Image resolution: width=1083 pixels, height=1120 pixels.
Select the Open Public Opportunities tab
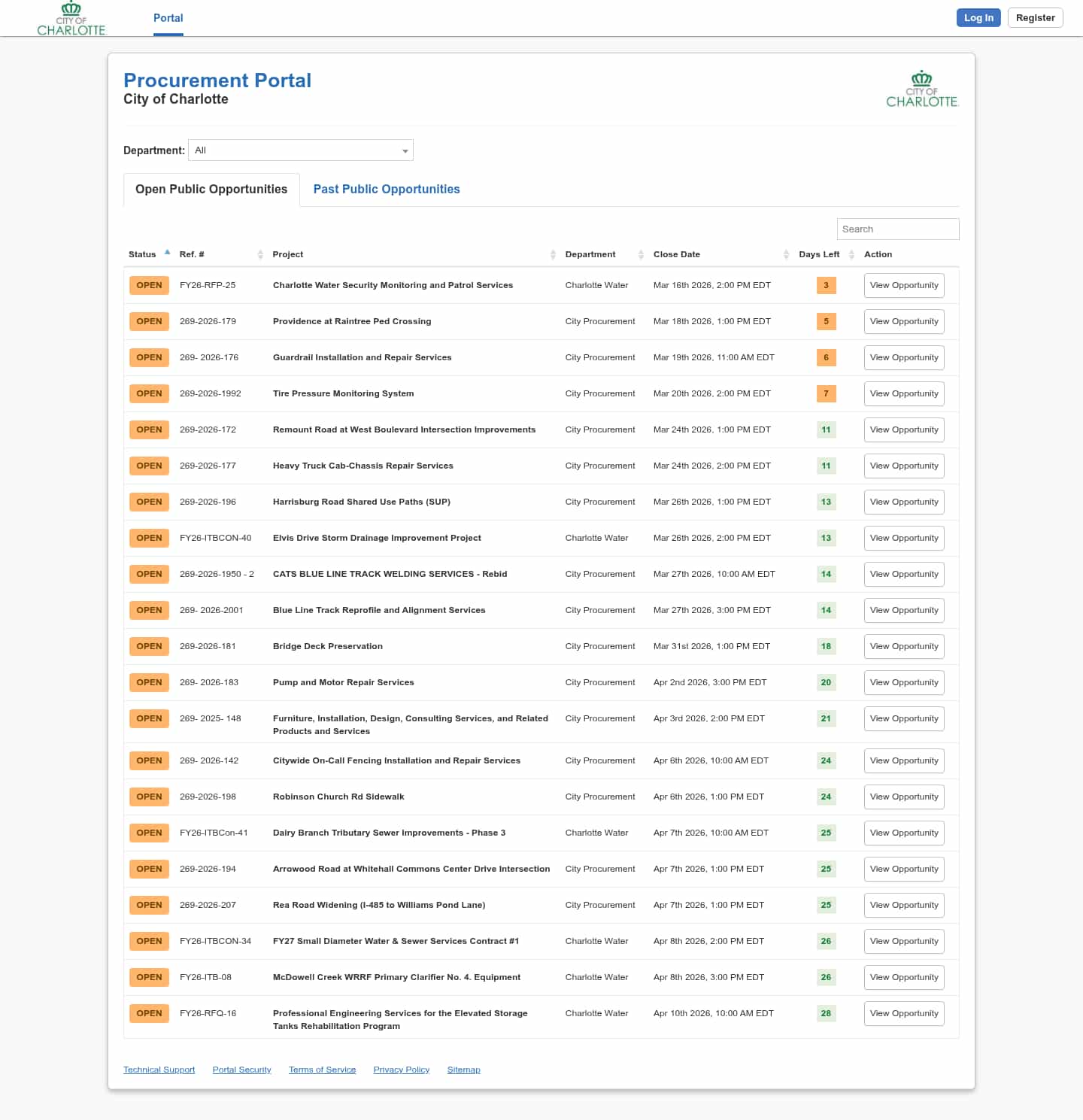coord(211,190)
